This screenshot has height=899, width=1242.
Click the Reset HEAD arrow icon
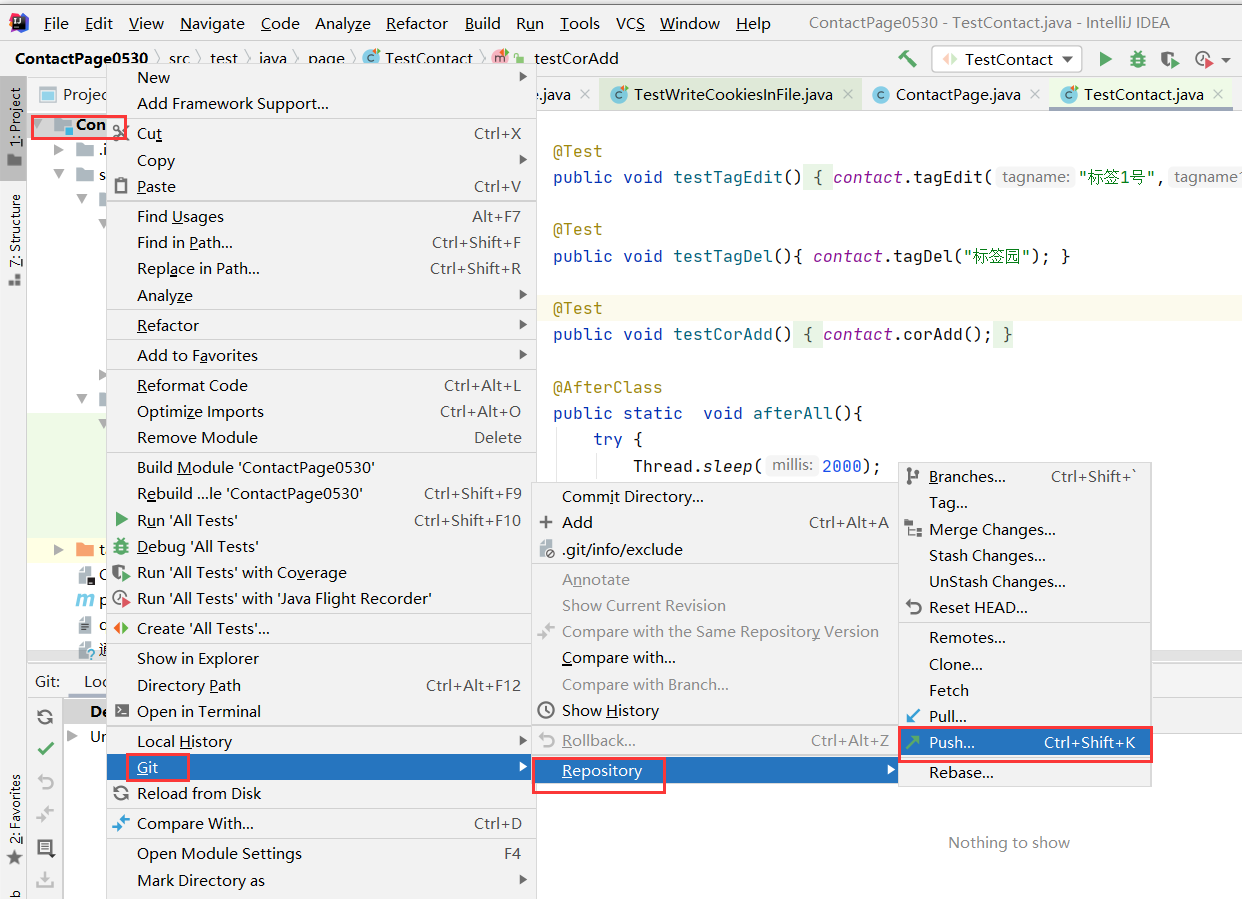[912, 607]
